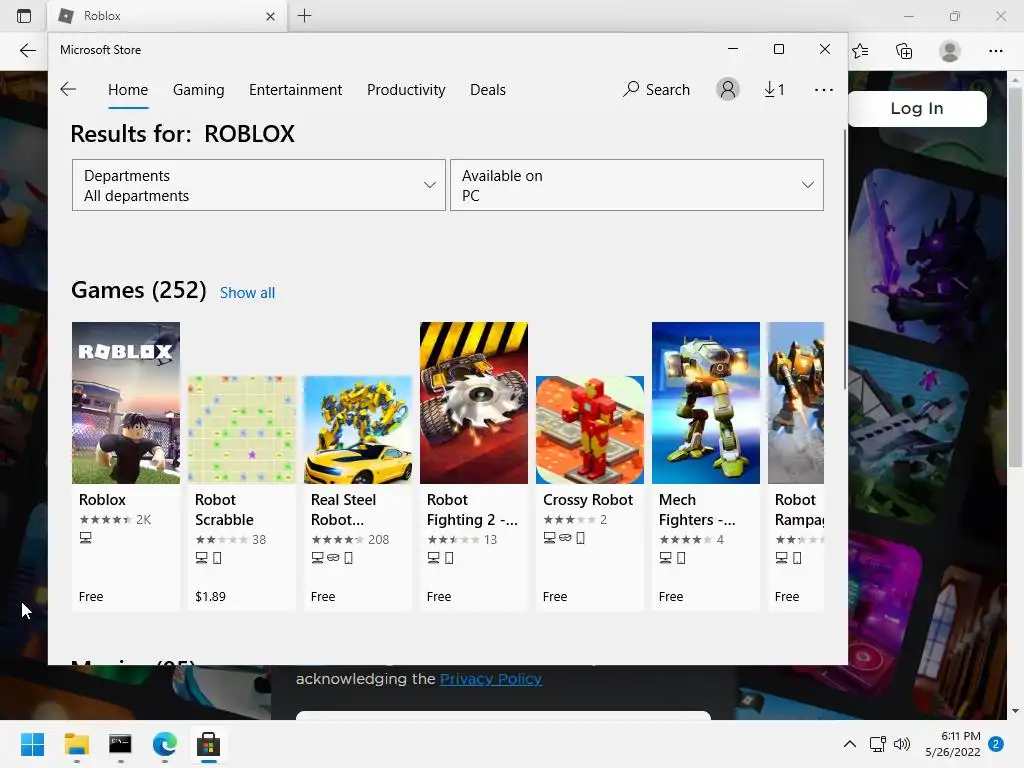Open the Crossy Robot game thumbnail
Viewport: 1024px width, 768px height.
point(590,430)
